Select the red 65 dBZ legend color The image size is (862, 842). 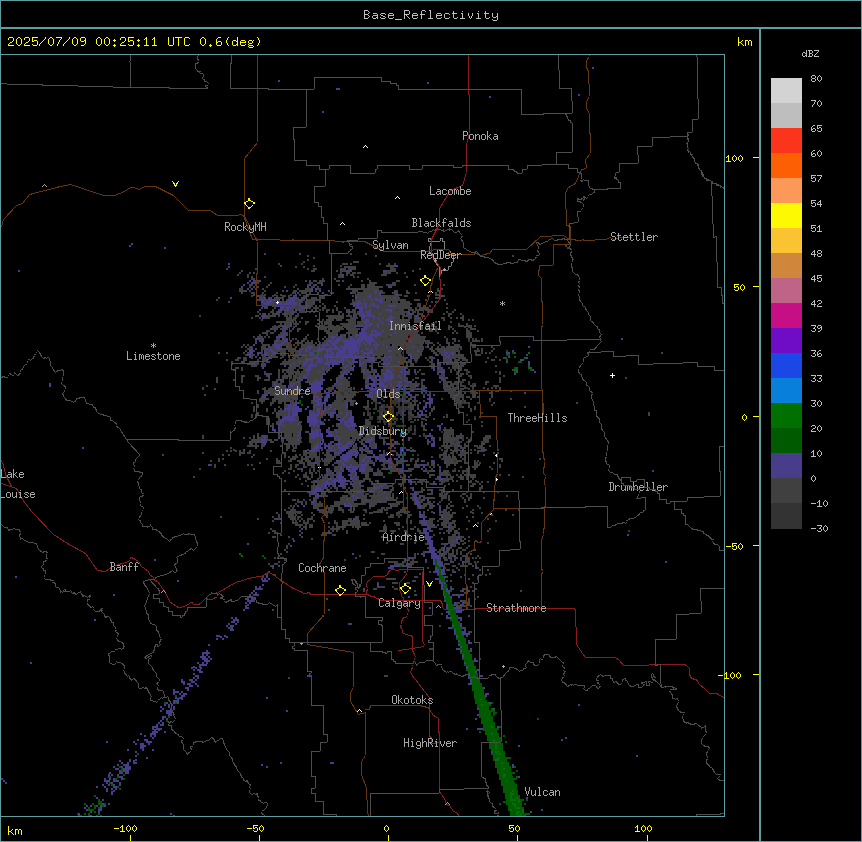(x=786, y=140)
